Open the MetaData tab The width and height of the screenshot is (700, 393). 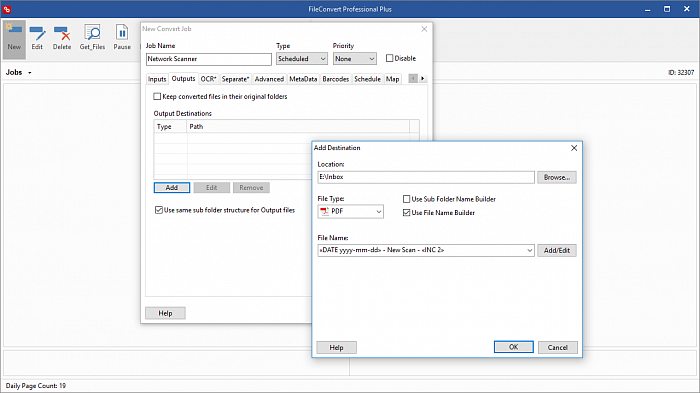[303, 79]
